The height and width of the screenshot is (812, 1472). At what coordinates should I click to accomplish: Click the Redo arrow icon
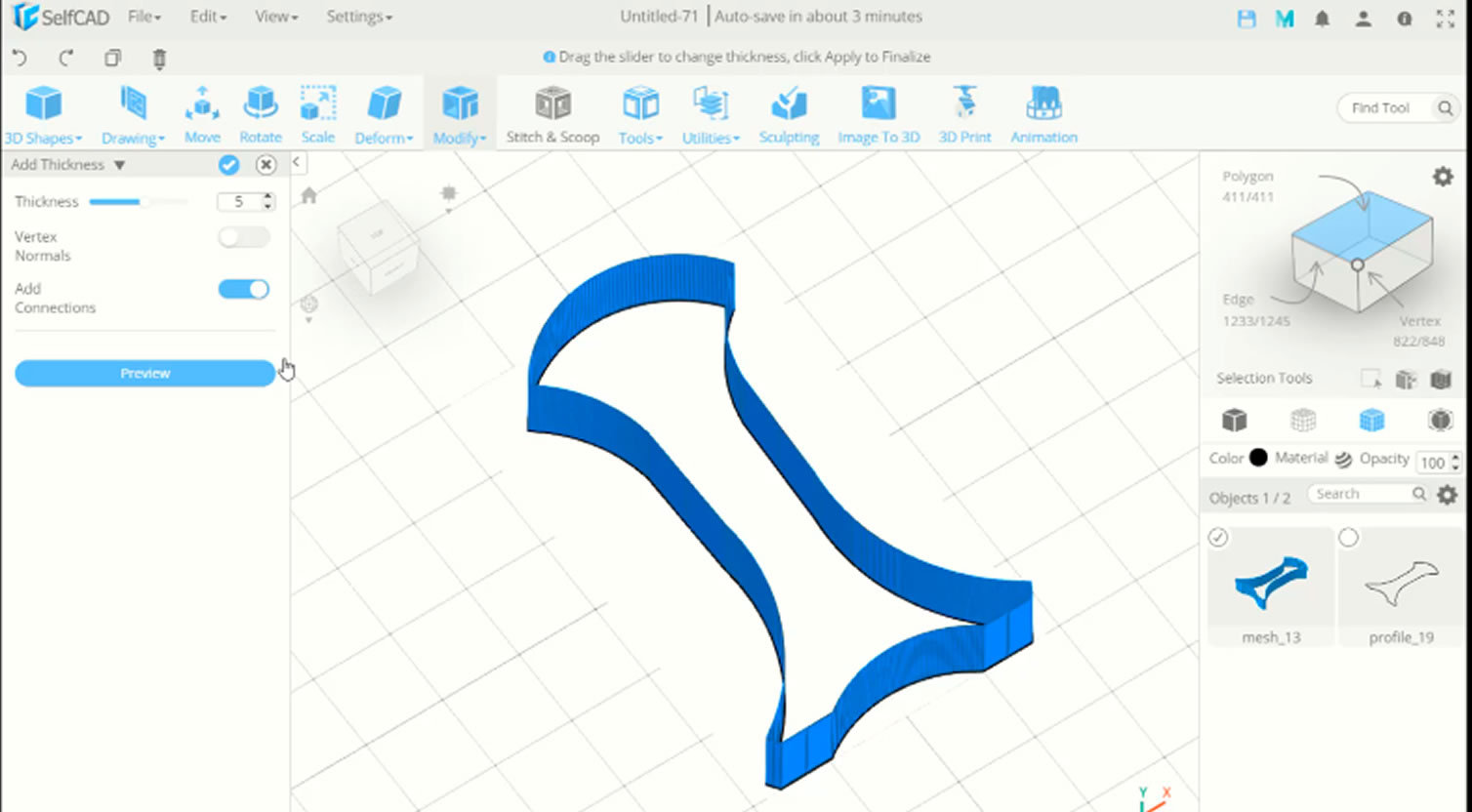(x=65, y=58)
